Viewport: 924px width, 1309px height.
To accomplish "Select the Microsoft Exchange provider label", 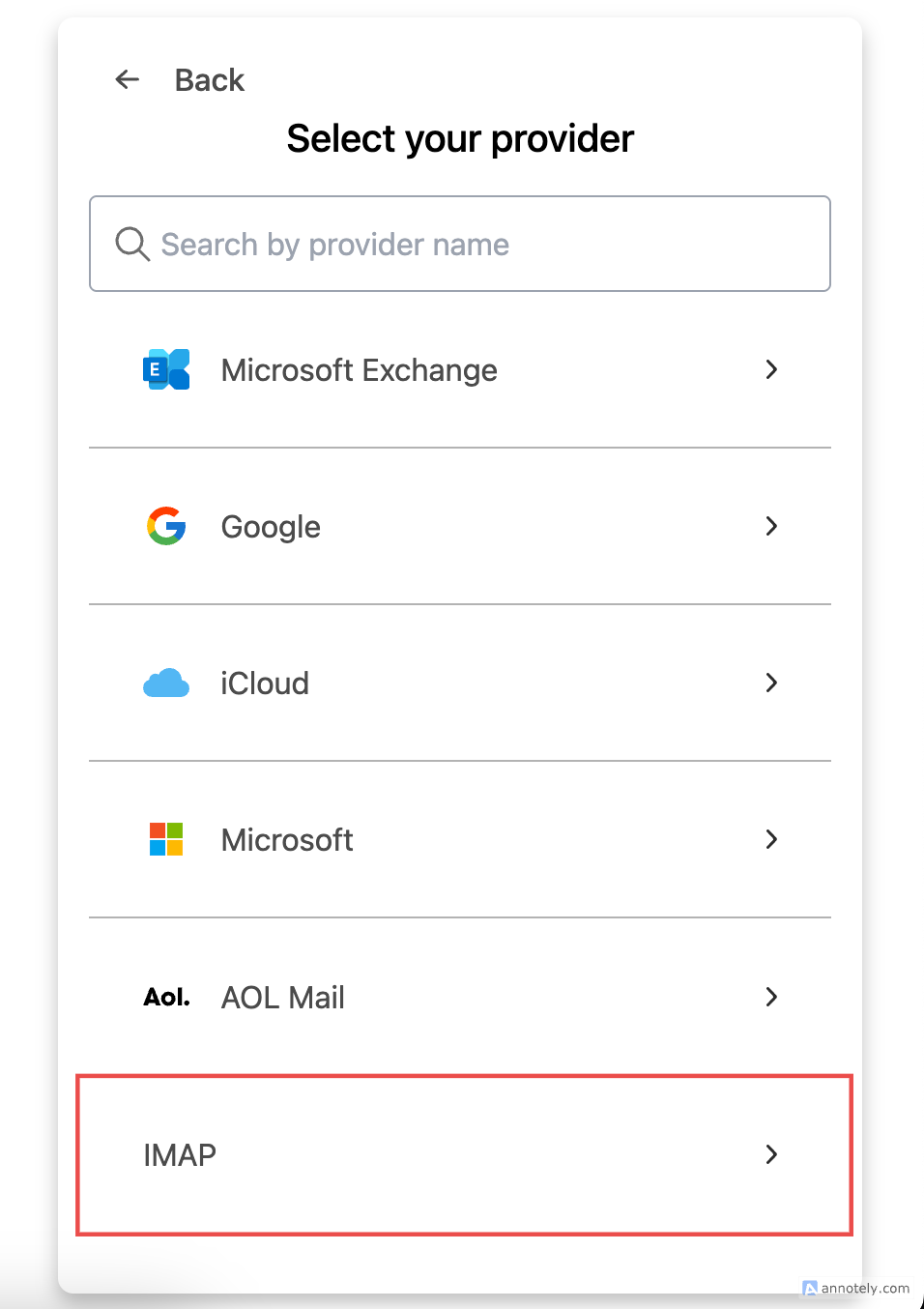I will point(359,370).
